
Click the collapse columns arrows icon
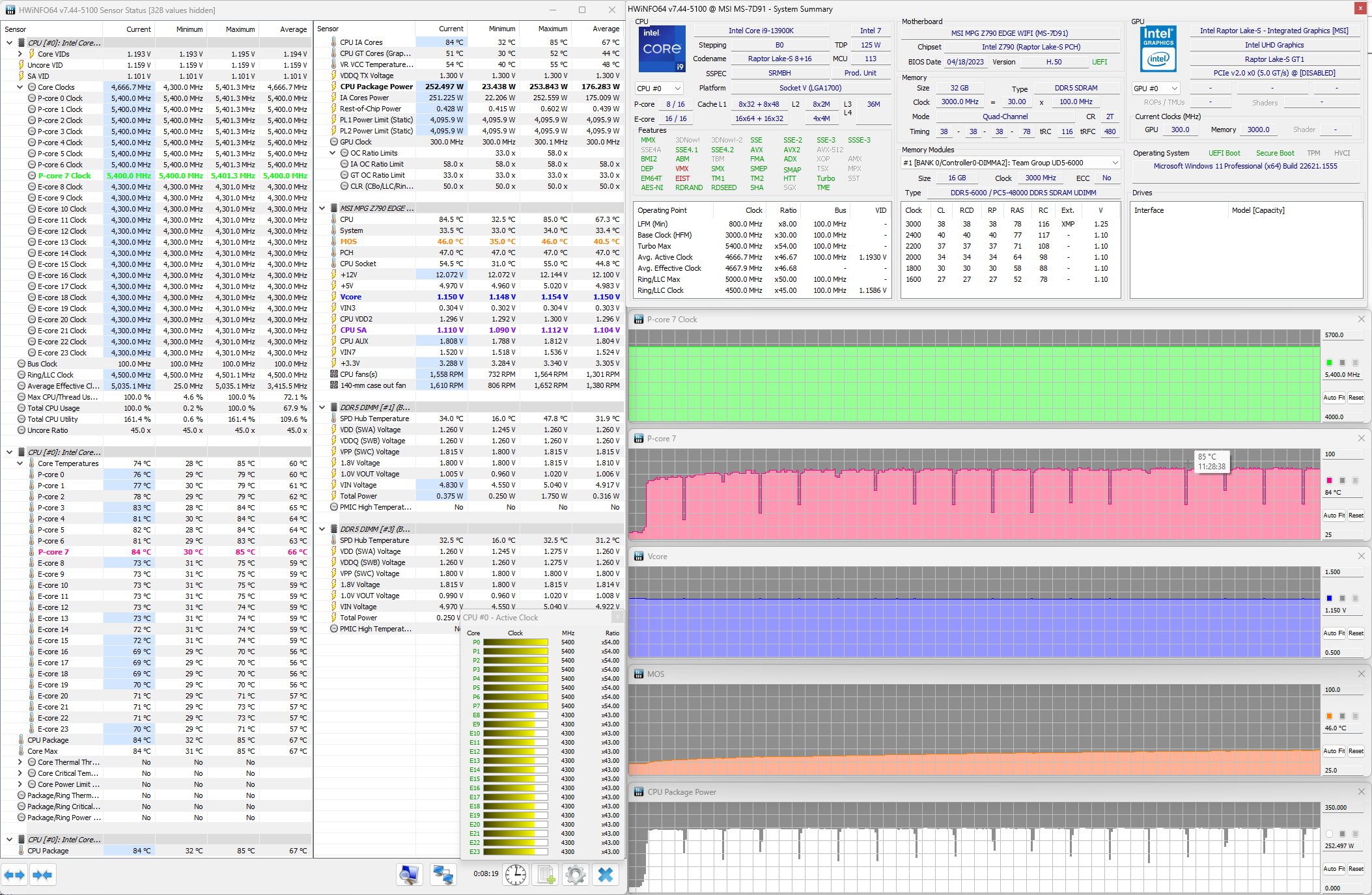coord(42,875)
